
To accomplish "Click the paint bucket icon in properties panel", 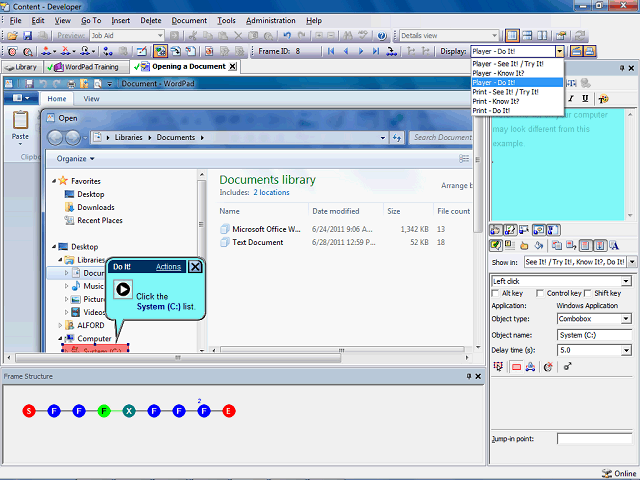I will pyautogui.click(x=539, y=246).
